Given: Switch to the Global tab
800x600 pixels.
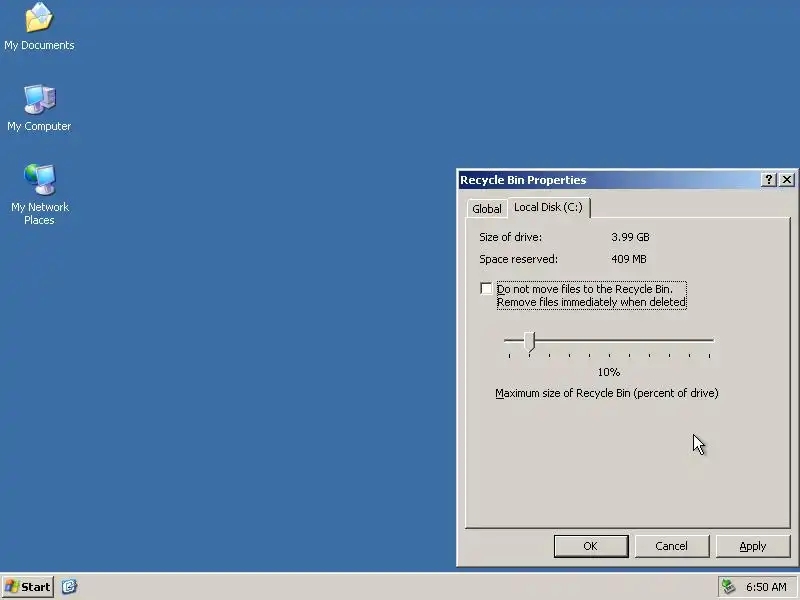Looking at the screenshot, I should point(487,209).
